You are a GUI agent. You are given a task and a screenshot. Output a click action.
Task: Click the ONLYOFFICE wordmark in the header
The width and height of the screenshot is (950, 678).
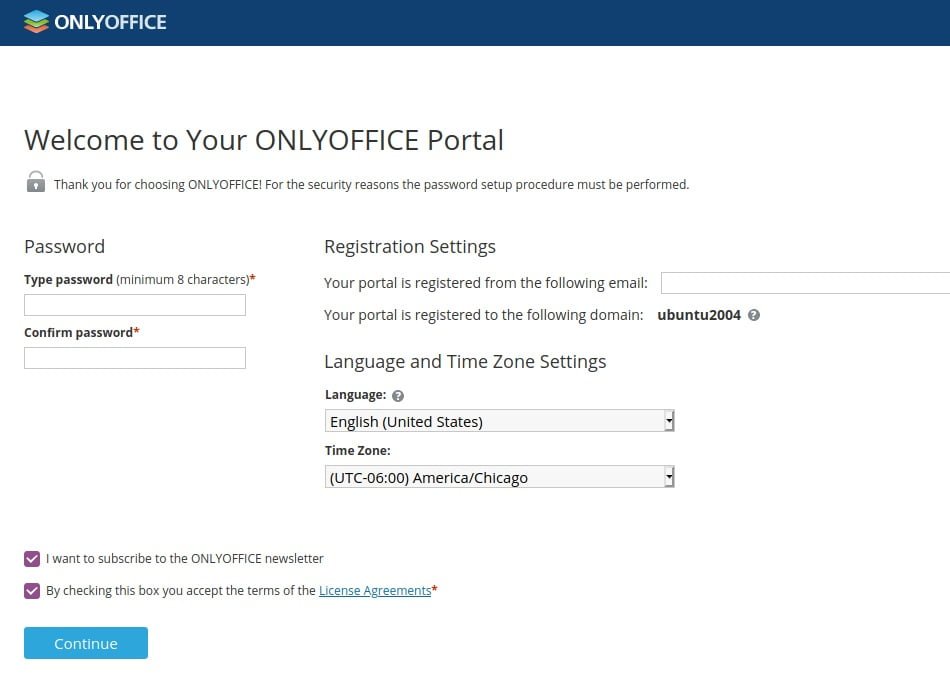coord(111,21)
